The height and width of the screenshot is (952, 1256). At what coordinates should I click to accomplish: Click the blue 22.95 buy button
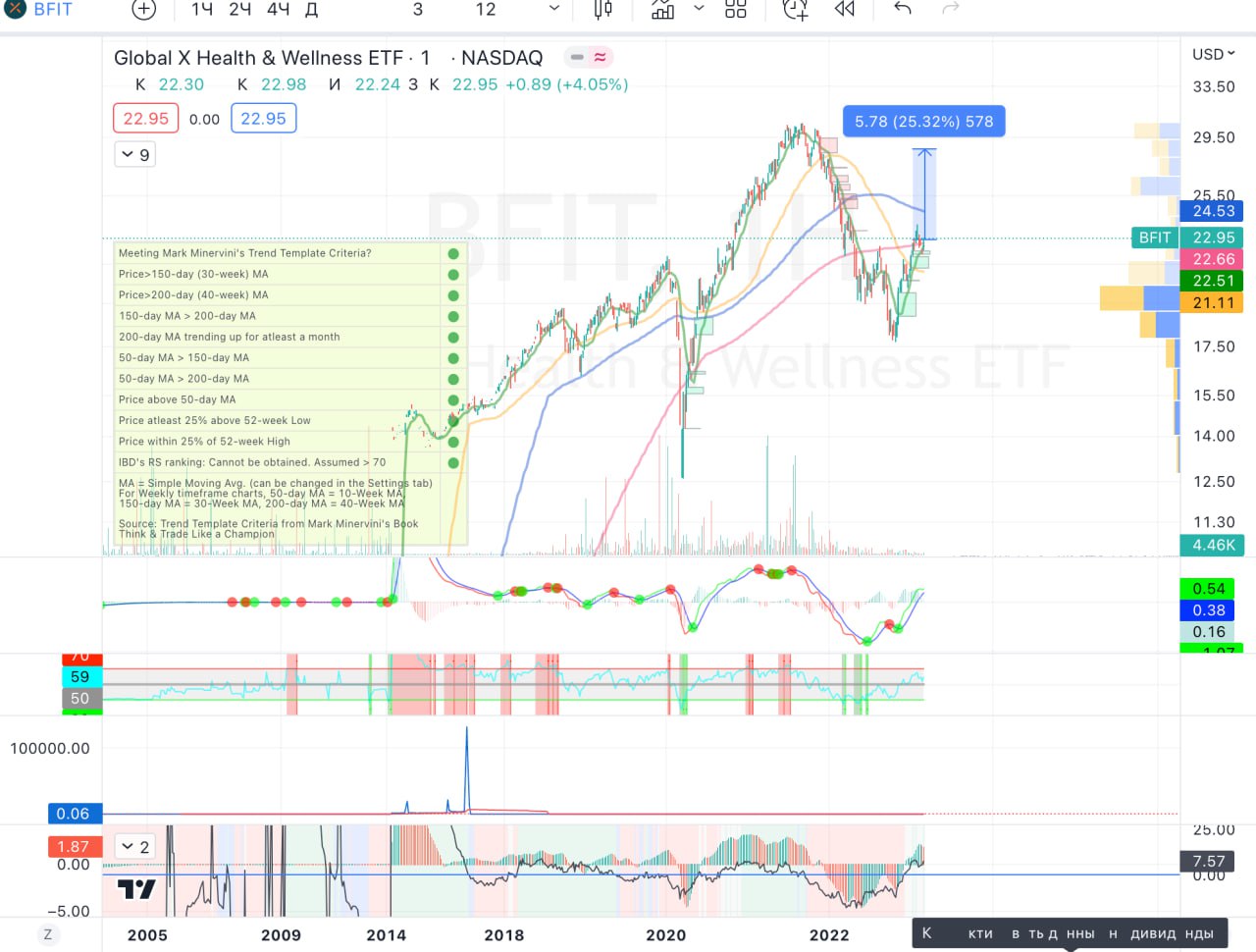(264, 118)
